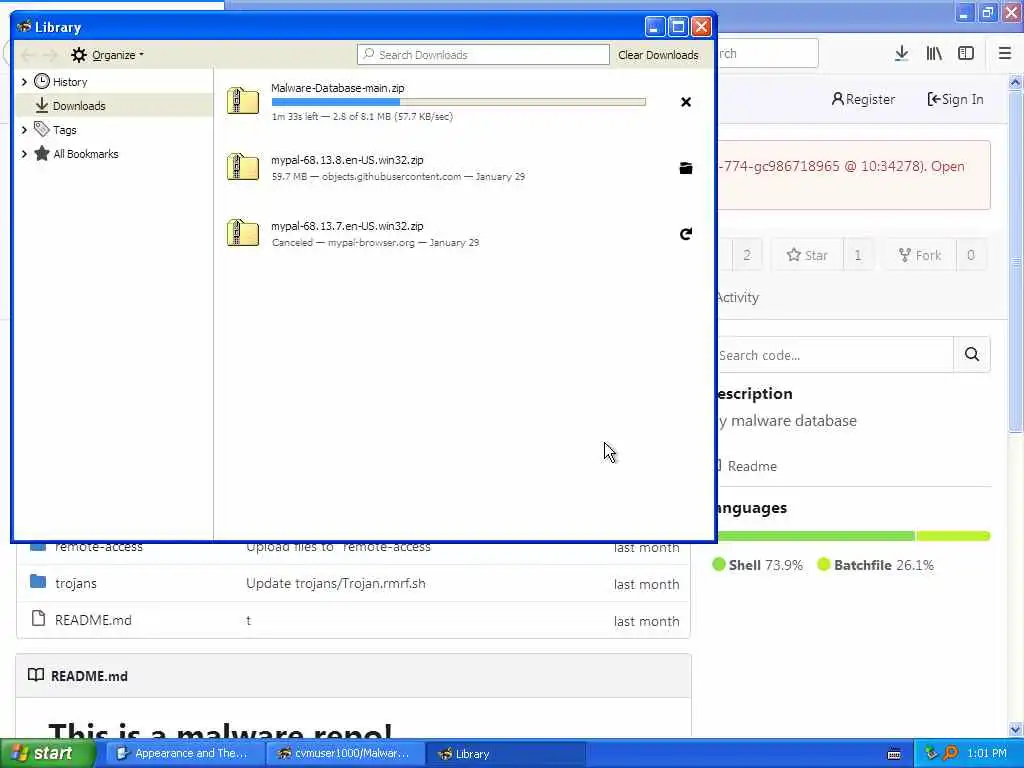Switch to Library taskbar button
Screen dimensions: 1024x768
505,754
